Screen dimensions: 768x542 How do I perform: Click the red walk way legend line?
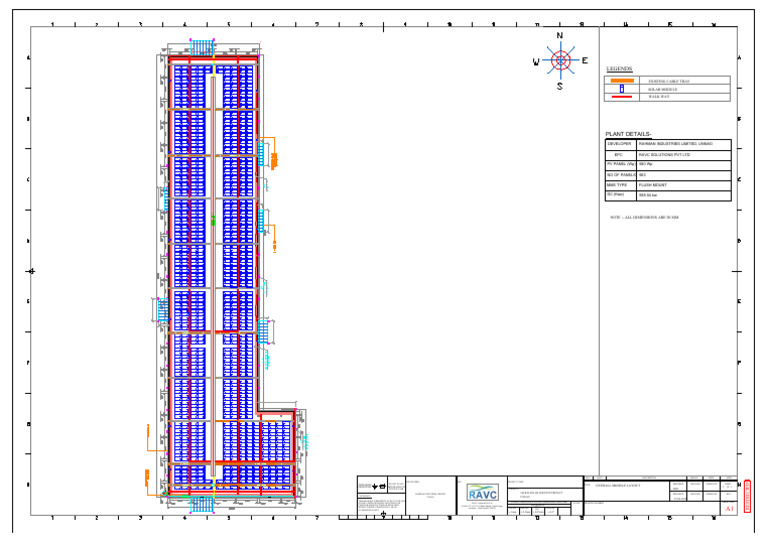621,97
